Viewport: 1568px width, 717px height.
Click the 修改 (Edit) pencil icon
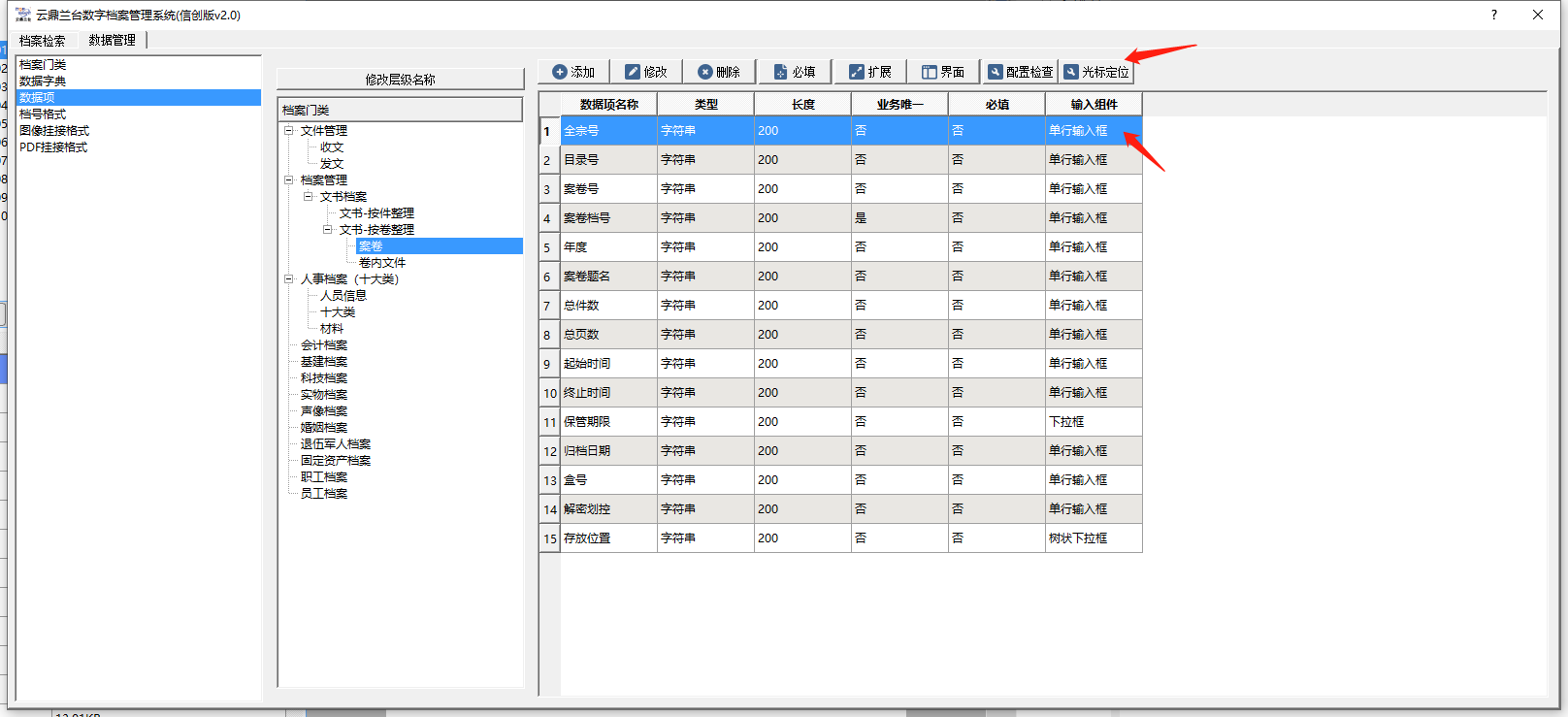633,72
